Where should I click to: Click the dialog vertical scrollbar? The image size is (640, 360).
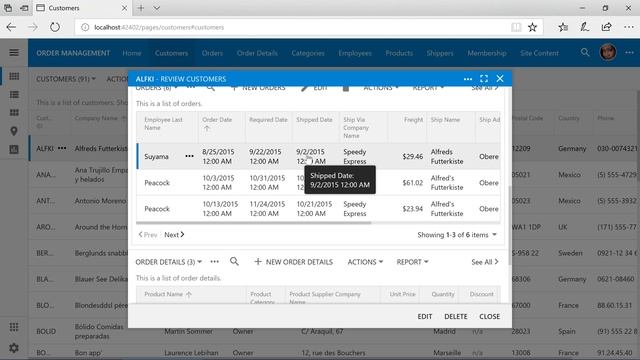coord(509,227)
